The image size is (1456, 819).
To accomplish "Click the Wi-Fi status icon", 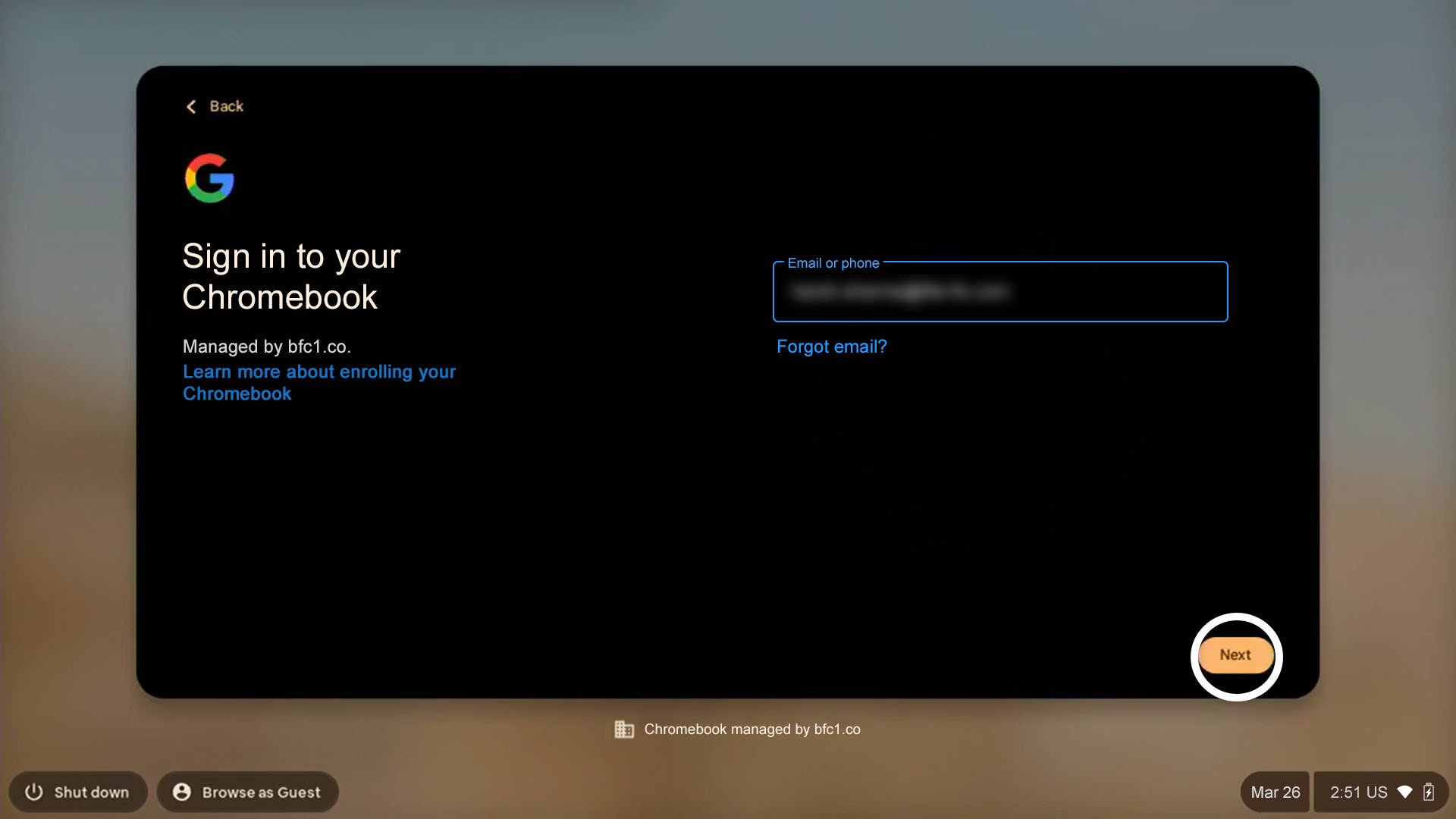I will tap(1404, 792).
